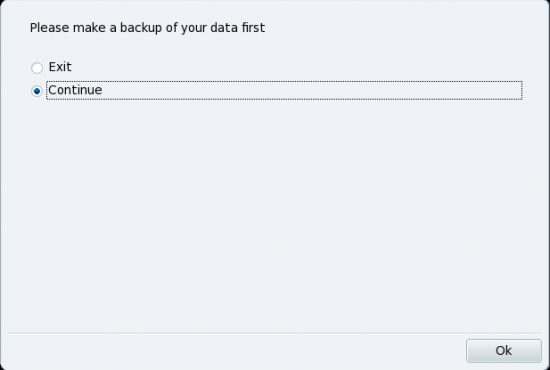Pick the Exit choice in the dialog

(x=37, y=68)
